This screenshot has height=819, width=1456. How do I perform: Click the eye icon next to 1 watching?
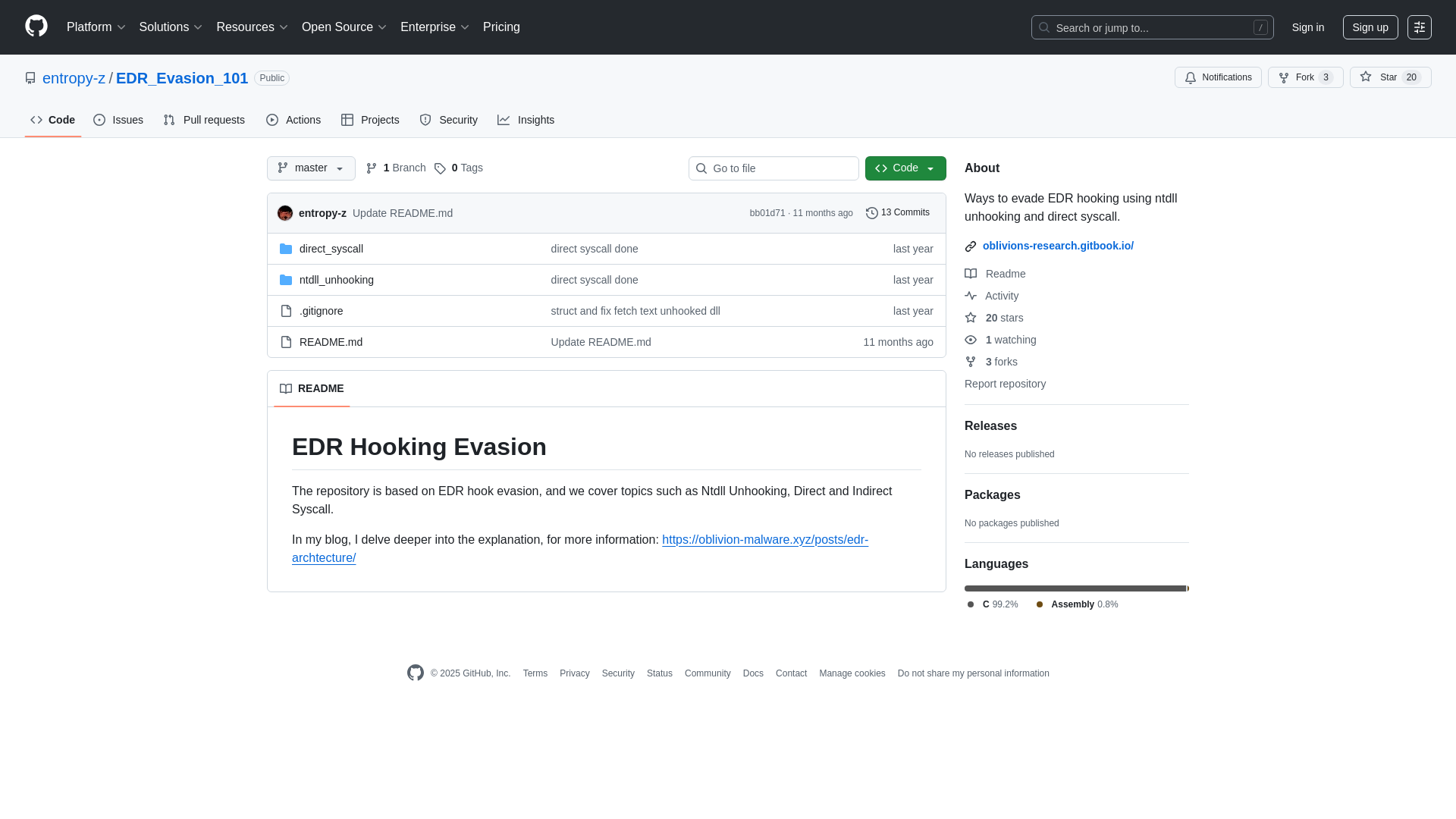971,340
